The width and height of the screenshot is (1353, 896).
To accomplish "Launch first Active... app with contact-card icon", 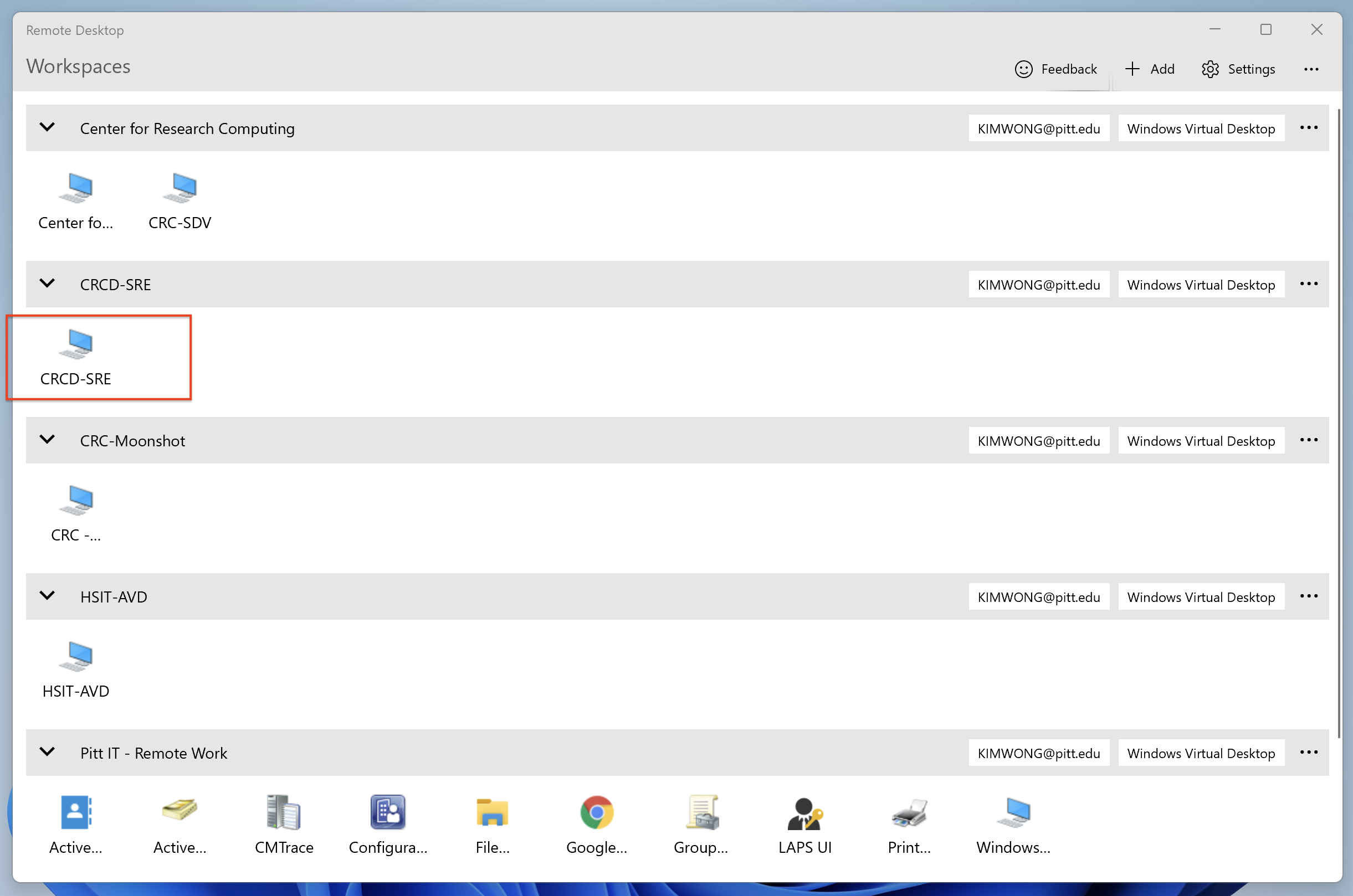I will [76, 826].
